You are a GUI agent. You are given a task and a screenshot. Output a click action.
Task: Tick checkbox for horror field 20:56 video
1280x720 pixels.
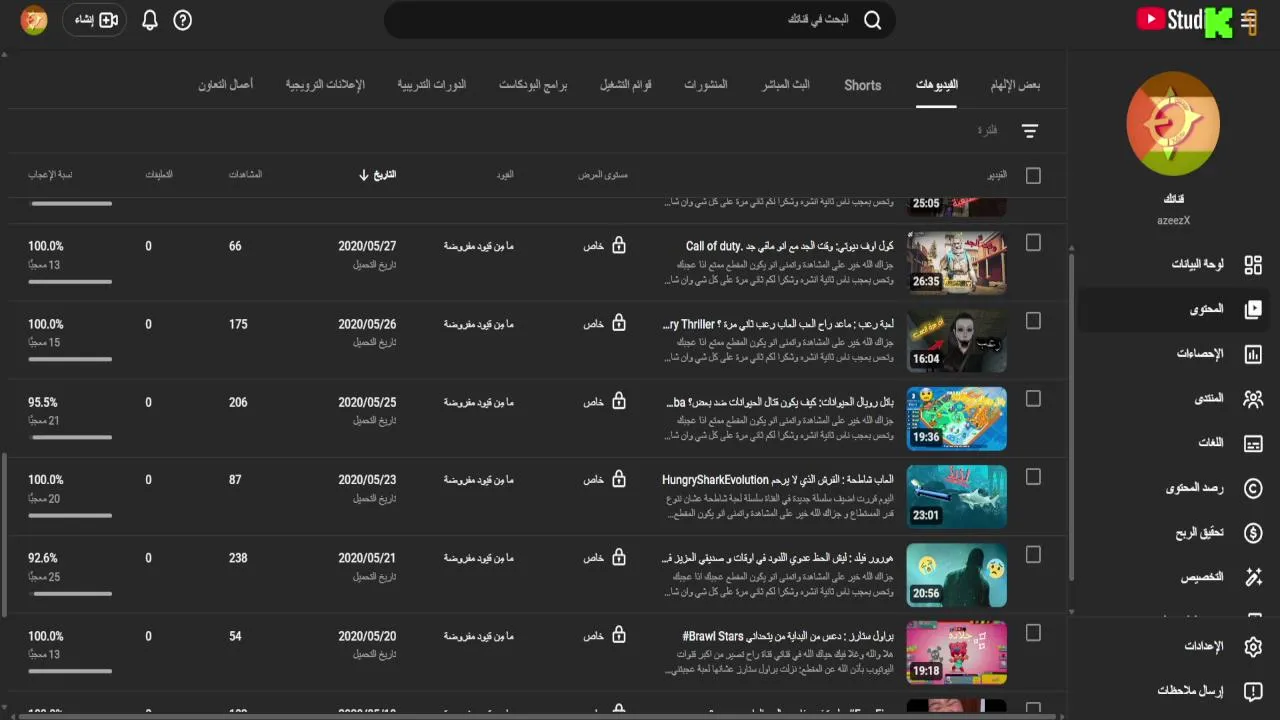pos(1033,555)
